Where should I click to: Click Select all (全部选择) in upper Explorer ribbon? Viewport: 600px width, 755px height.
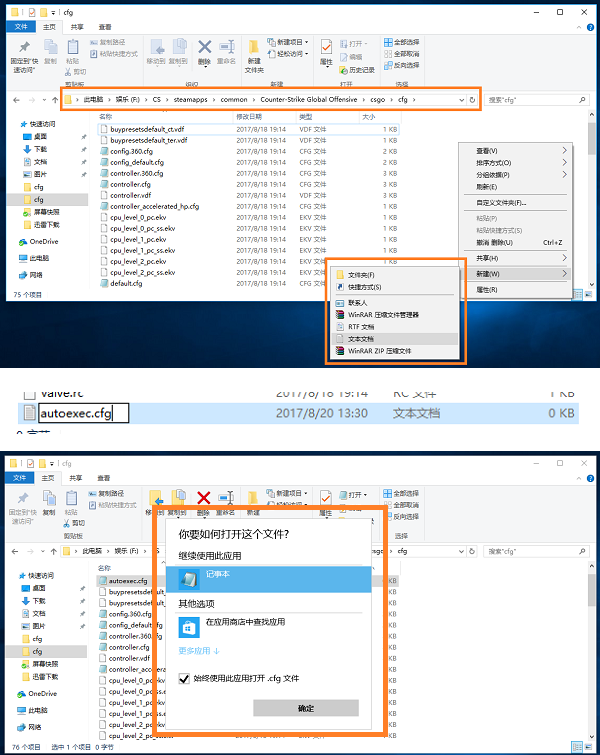pos(402,42)
